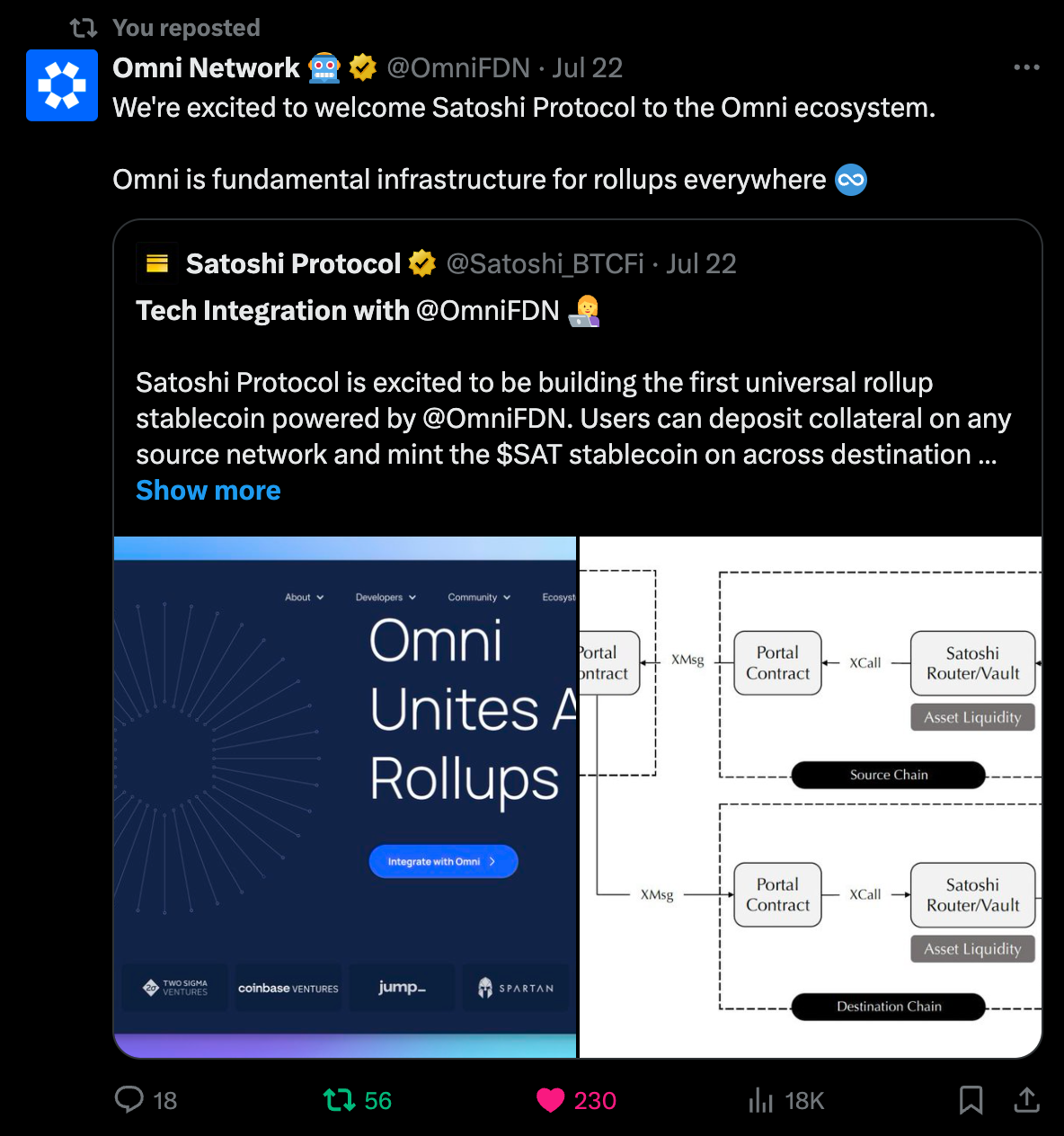Open the share upload icon
Viewport: 1064px width, 1136px height.
click(1026, 1099)
